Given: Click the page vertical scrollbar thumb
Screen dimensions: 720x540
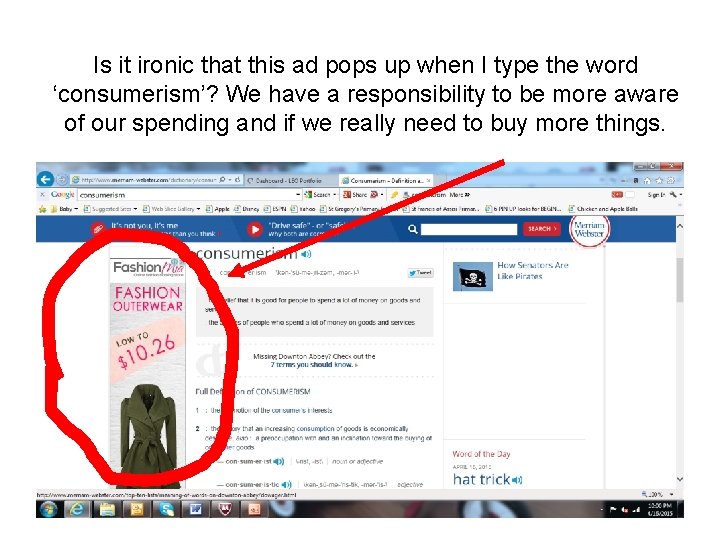Looking at the screenshot, I should click(680, 280).
